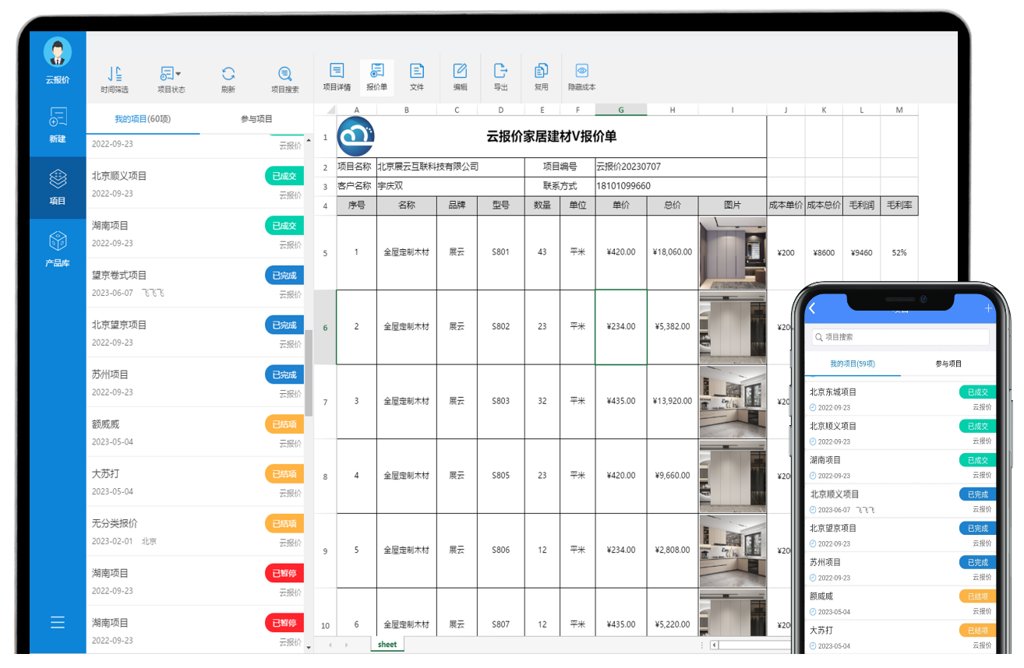The width and height of the screenshot is (1024, 668).
Task: Click the product image in the S803 row
Action: [733, 402]
